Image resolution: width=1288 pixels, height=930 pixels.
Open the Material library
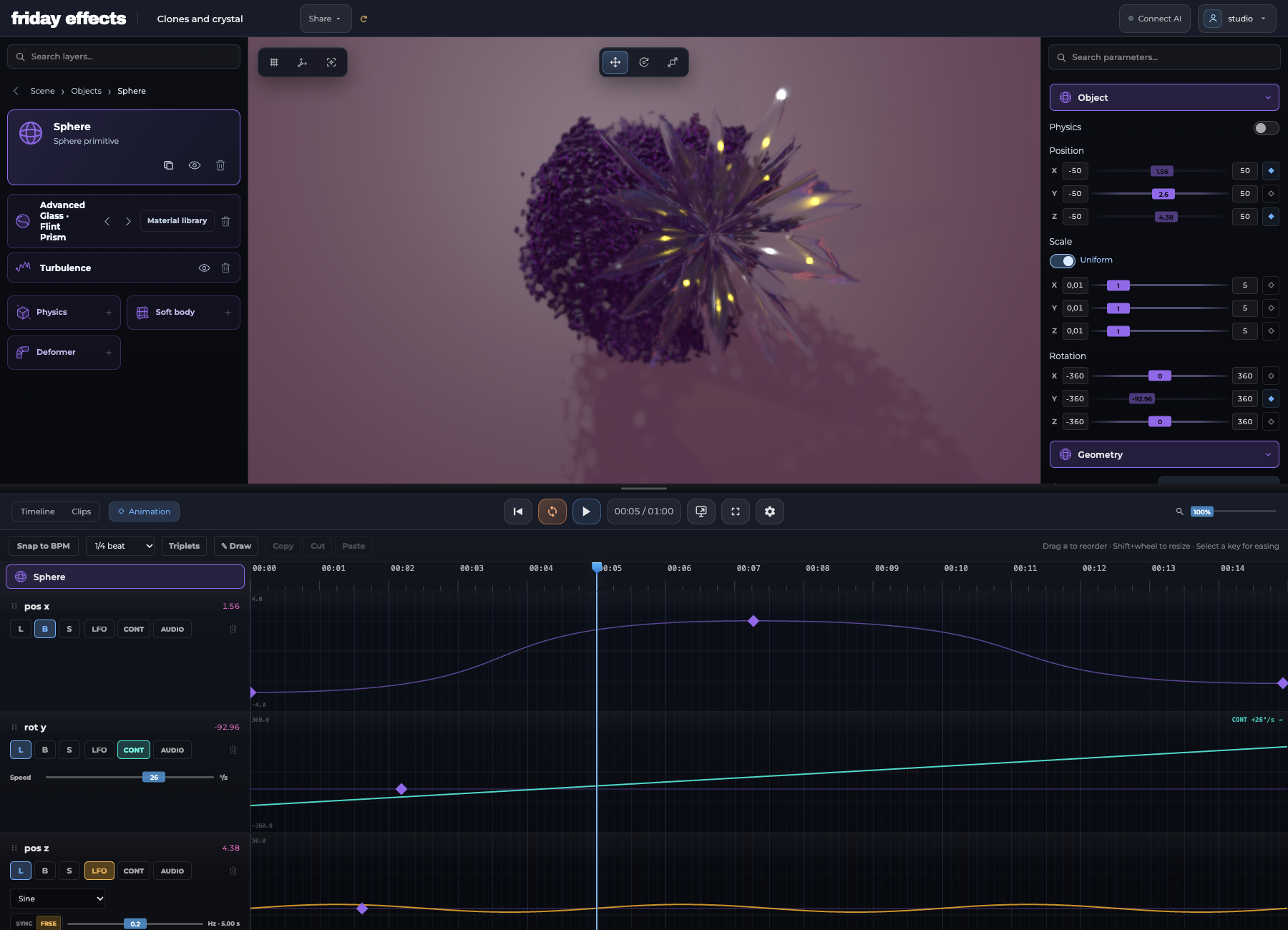click(177, 221)
